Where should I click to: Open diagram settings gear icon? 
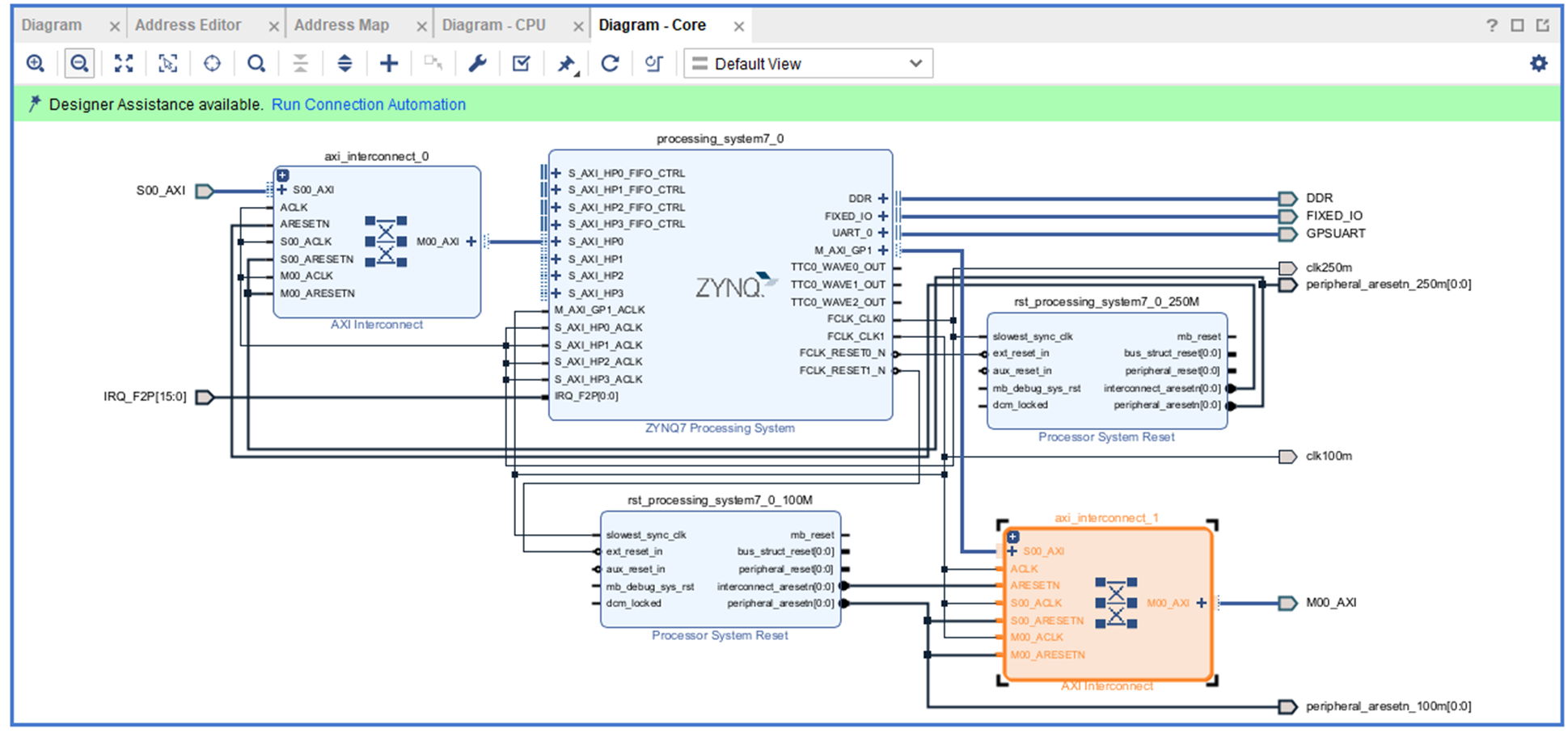(x=1538, y=64)
